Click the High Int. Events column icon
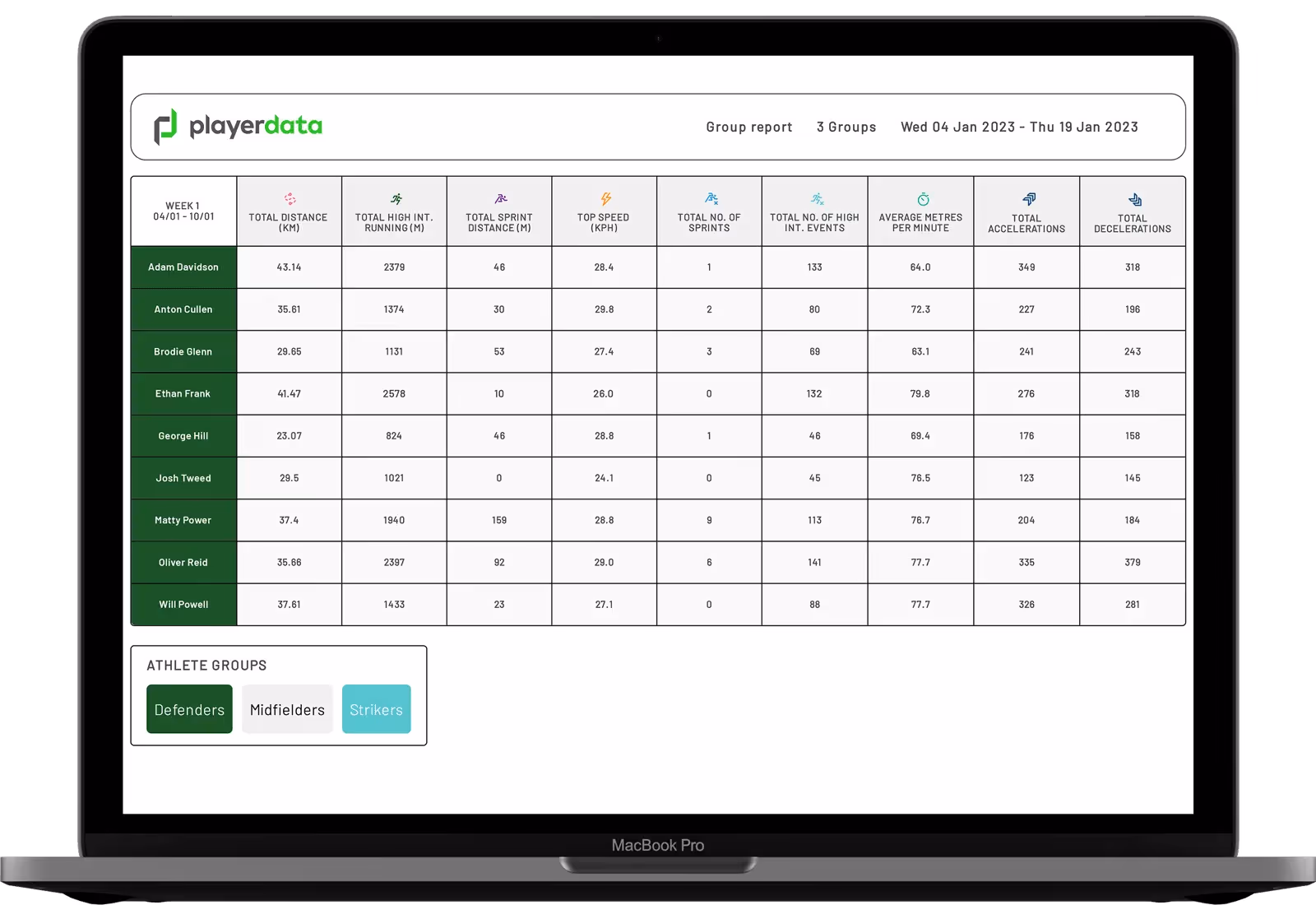 point(817,199)
